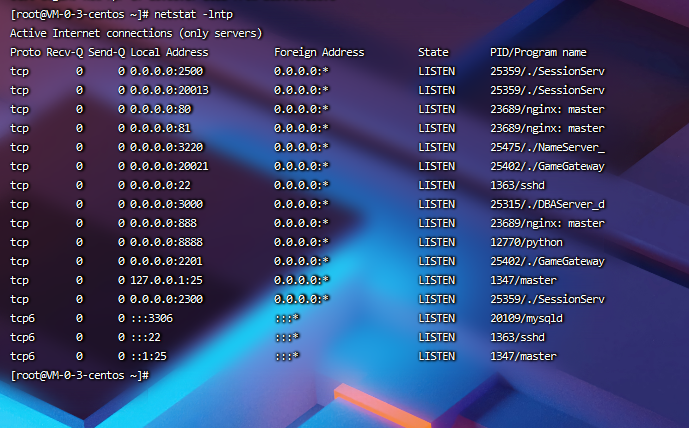Click local address 127.0.0.1:25

166,280
